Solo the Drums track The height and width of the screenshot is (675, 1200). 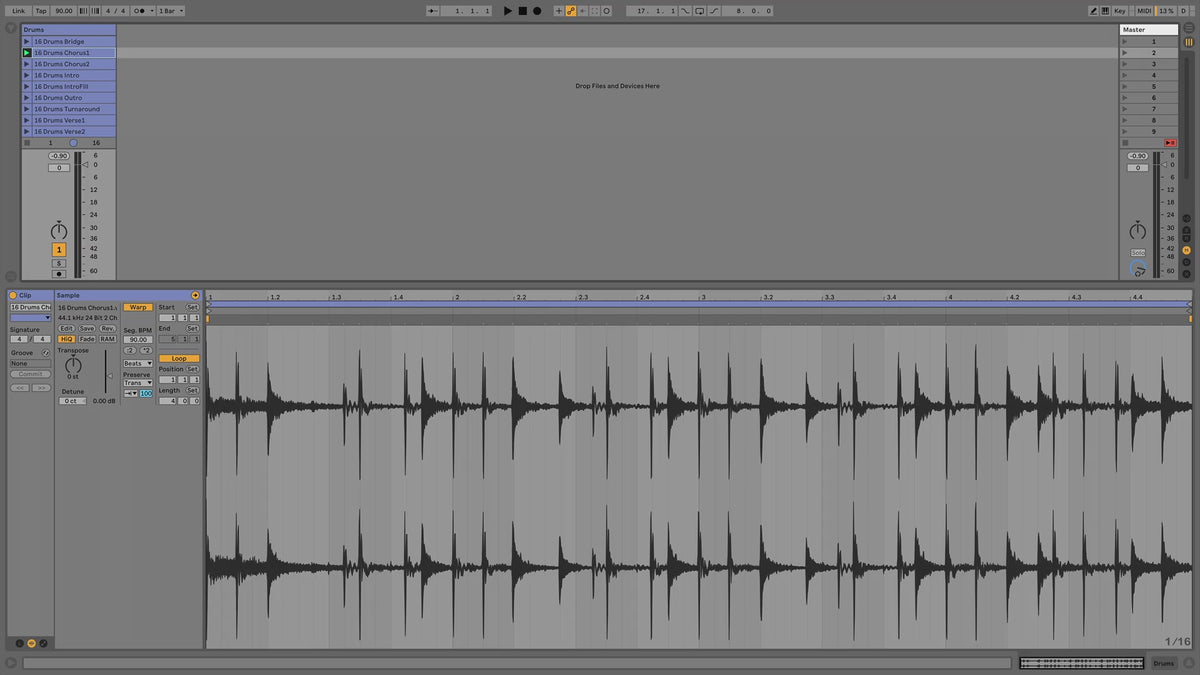tap(59, 263)
